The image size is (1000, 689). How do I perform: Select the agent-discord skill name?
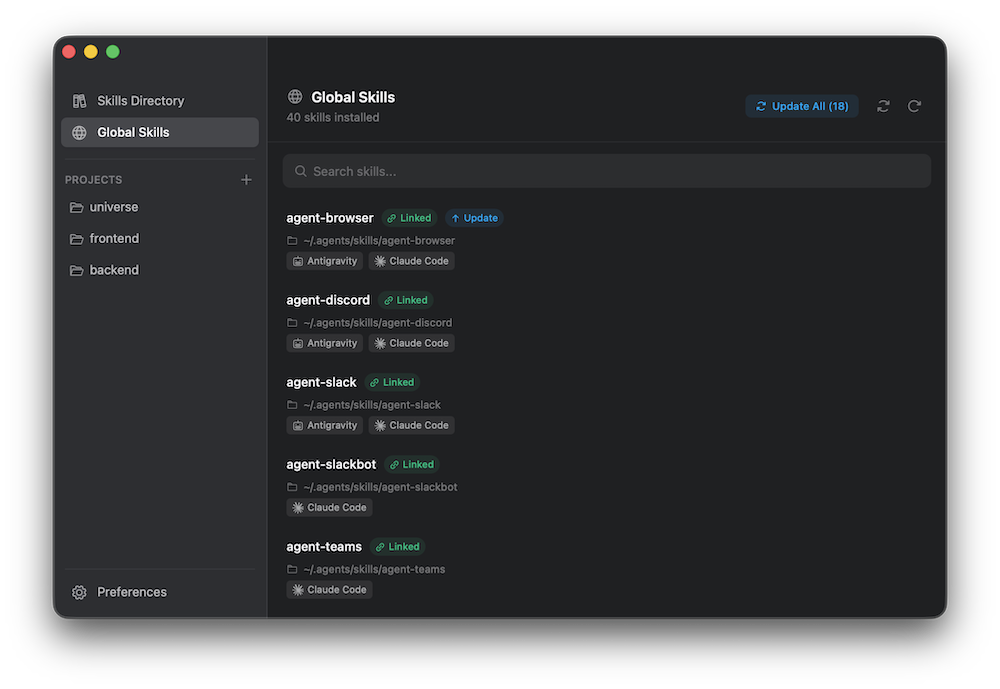[x=328, y=300]
